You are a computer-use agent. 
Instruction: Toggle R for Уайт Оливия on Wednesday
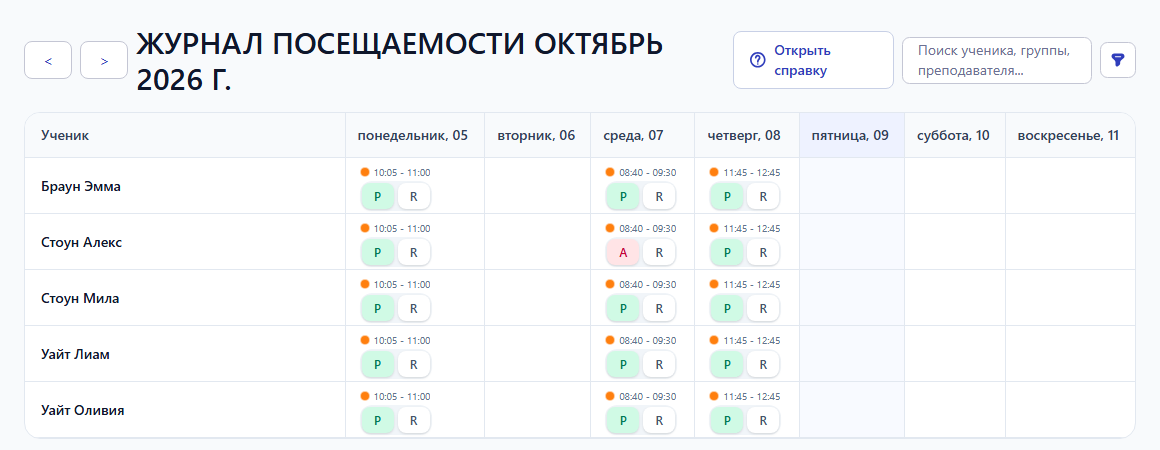658,420
